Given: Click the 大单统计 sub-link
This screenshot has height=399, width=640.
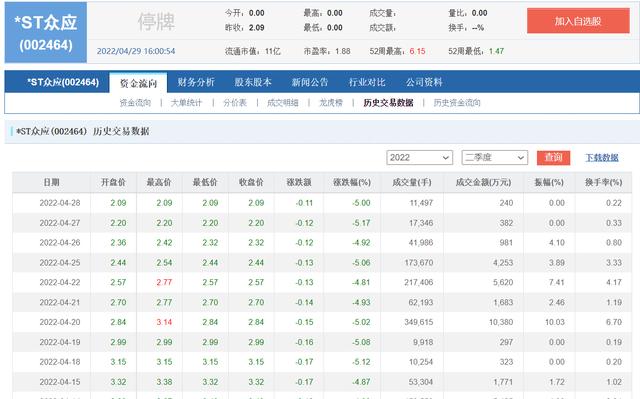Looking at the screenshot, I should [x=186, y=103].
